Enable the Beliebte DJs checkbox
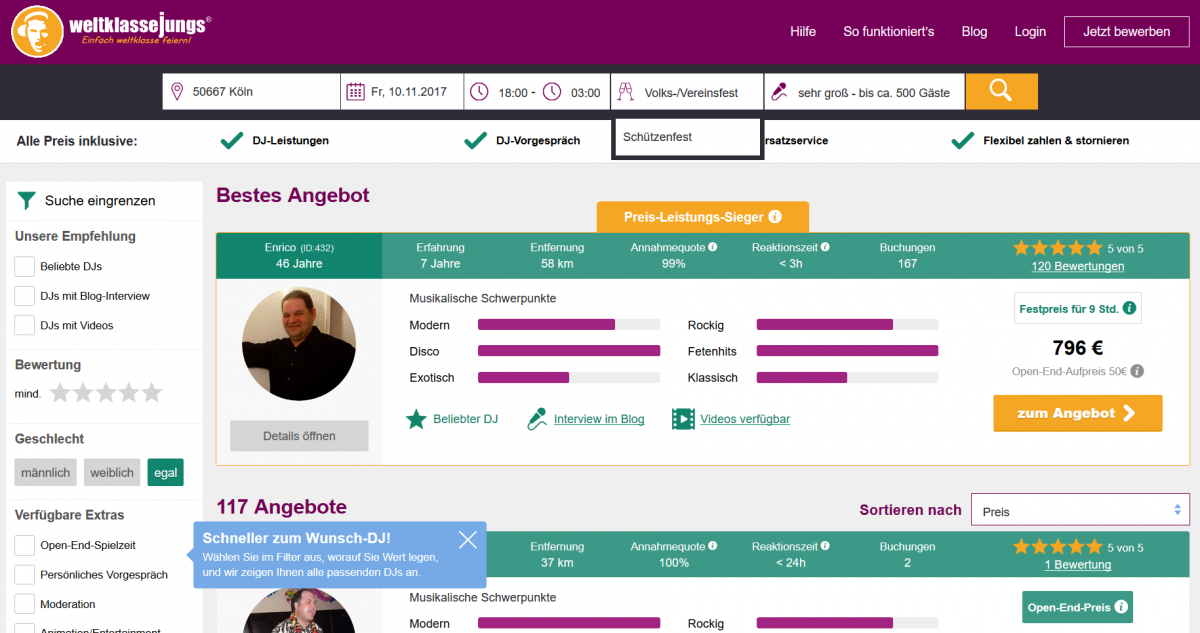Image resolution: width=1200 pixels, height=633 pixels. coord(24,267)
